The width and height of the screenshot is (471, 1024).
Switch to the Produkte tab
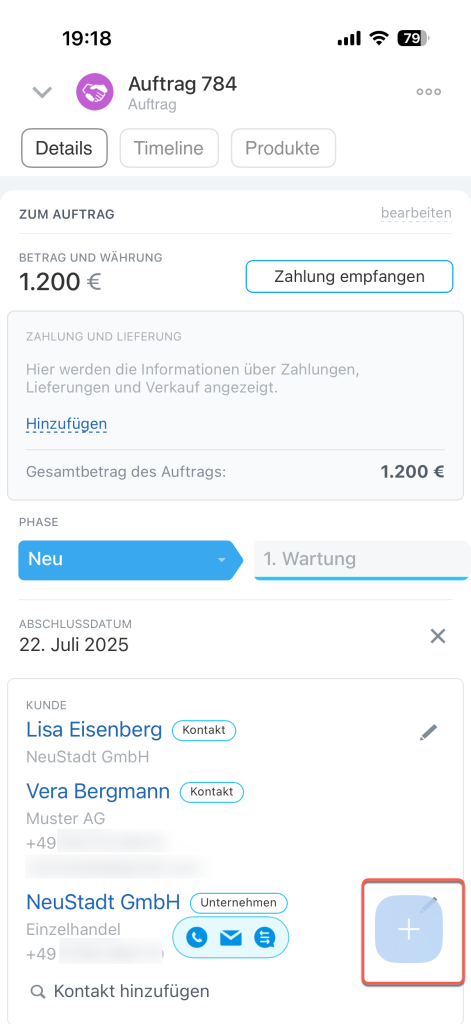[283, 148]
